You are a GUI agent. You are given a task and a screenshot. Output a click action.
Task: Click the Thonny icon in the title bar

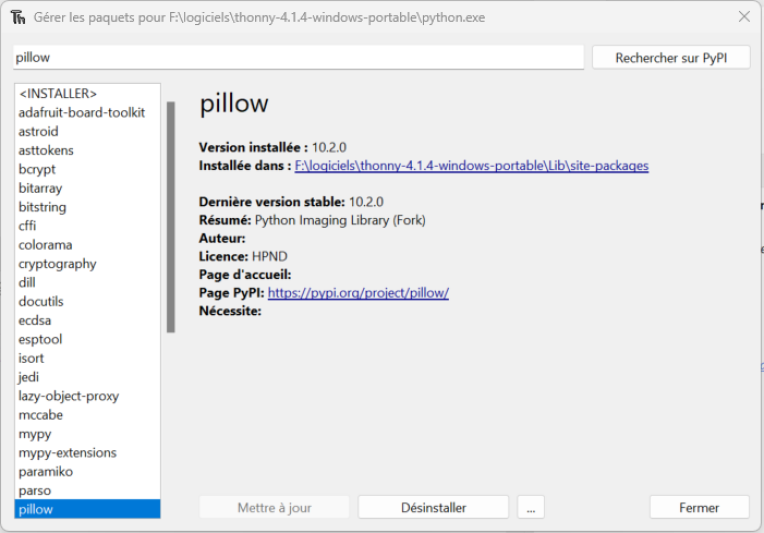point(18,18)
